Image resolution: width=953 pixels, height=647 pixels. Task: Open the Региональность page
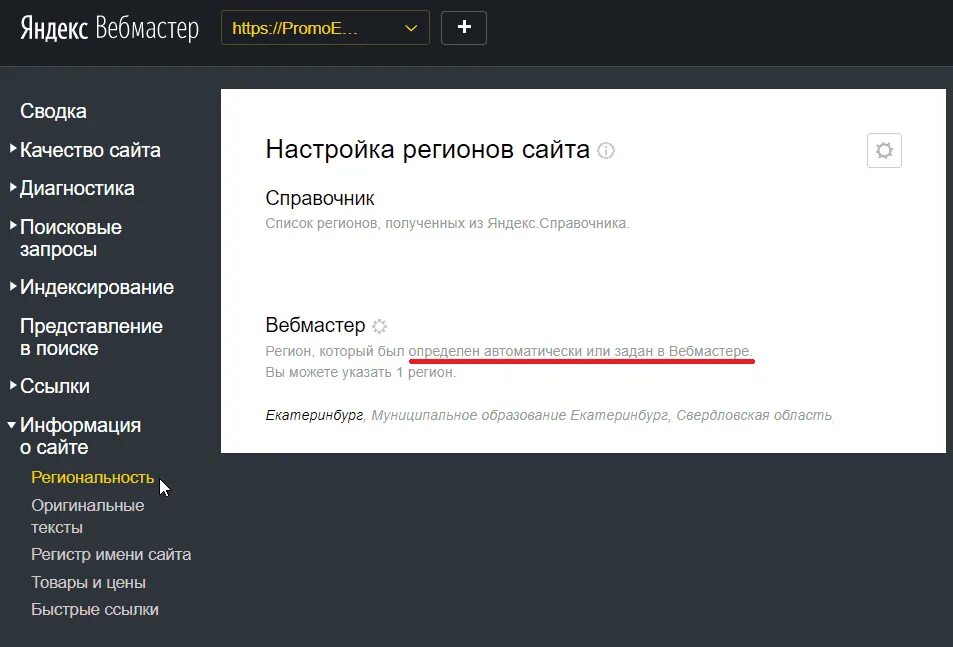[x=93, y=477]
